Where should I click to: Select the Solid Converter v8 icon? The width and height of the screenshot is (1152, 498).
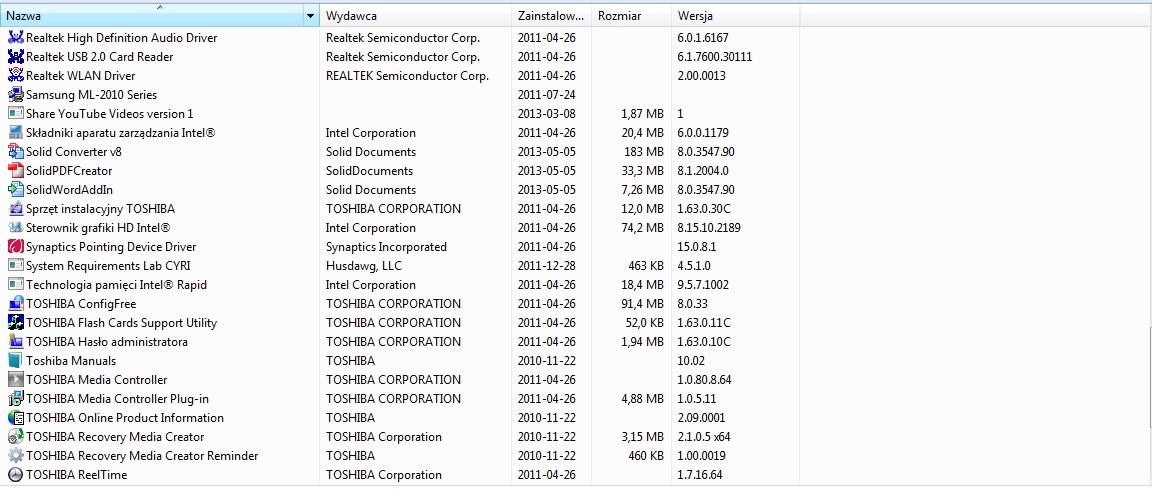point(15,152)
